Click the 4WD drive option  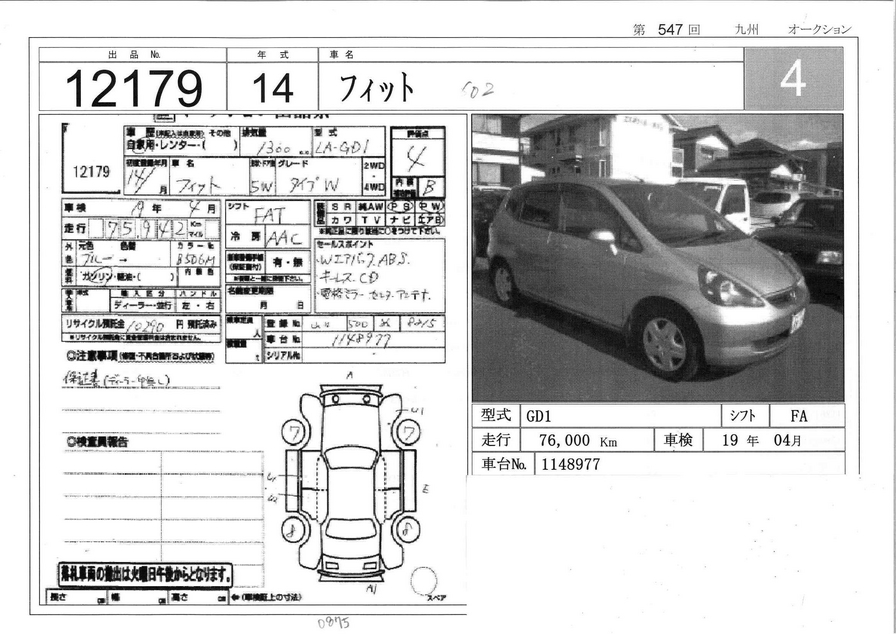[374, 186]
